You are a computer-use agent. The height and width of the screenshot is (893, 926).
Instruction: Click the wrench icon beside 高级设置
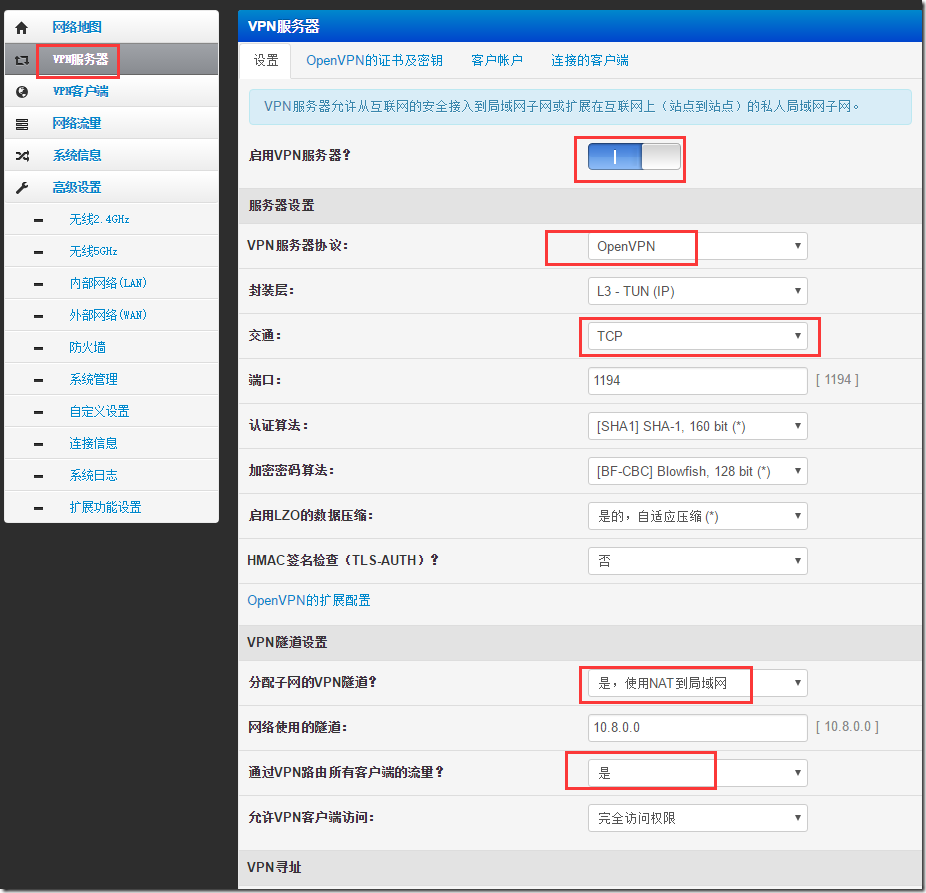pos(22,188)
